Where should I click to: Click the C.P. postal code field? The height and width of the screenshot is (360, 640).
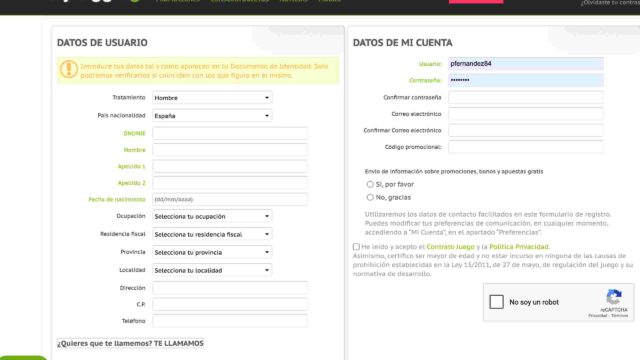230,304
